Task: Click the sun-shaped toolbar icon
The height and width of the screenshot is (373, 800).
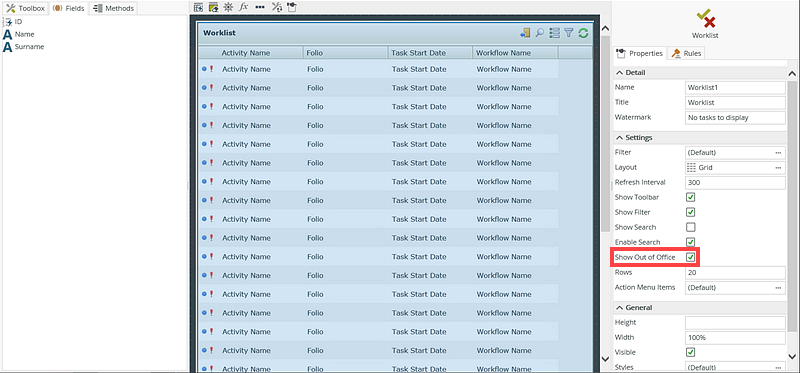Action: point(229,7)
